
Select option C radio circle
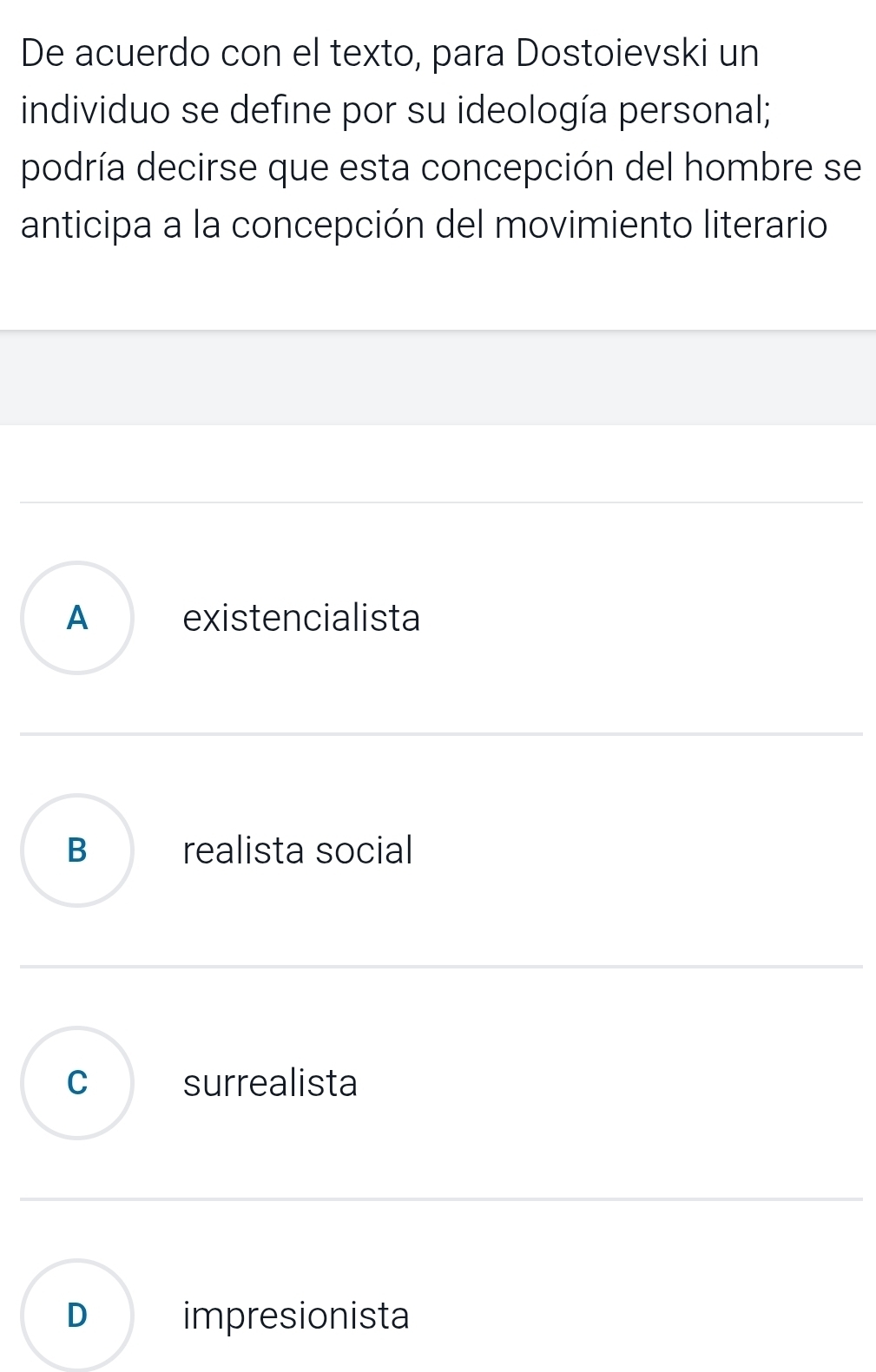click(77, 1083)
